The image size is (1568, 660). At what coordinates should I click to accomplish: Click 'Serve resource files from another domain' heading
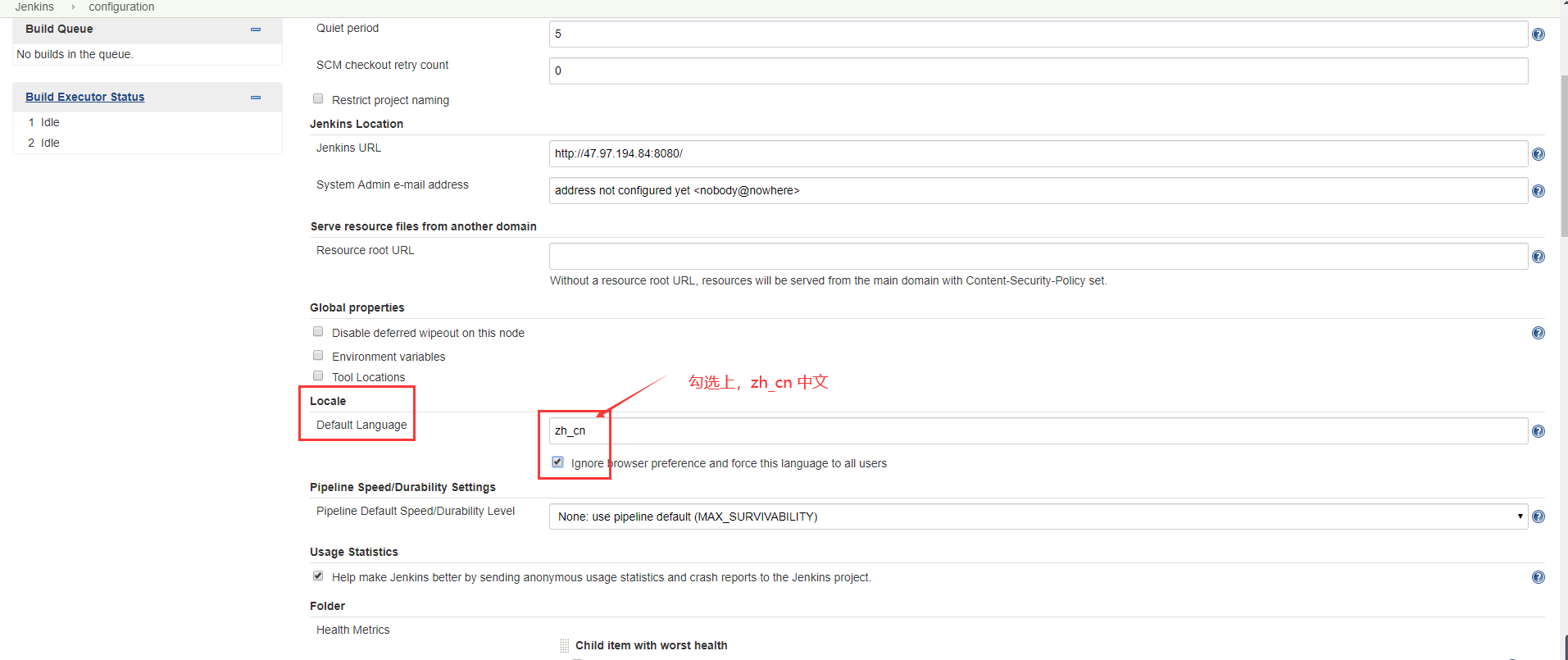[424, 226]
